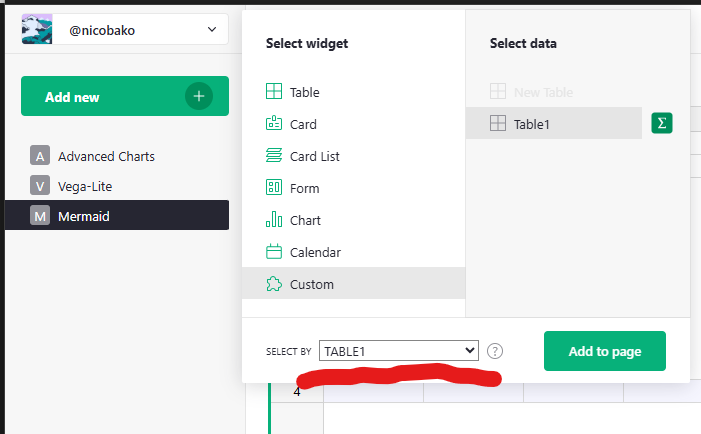Click the nicobako profile avatar thumbnail

coord(38,29)
